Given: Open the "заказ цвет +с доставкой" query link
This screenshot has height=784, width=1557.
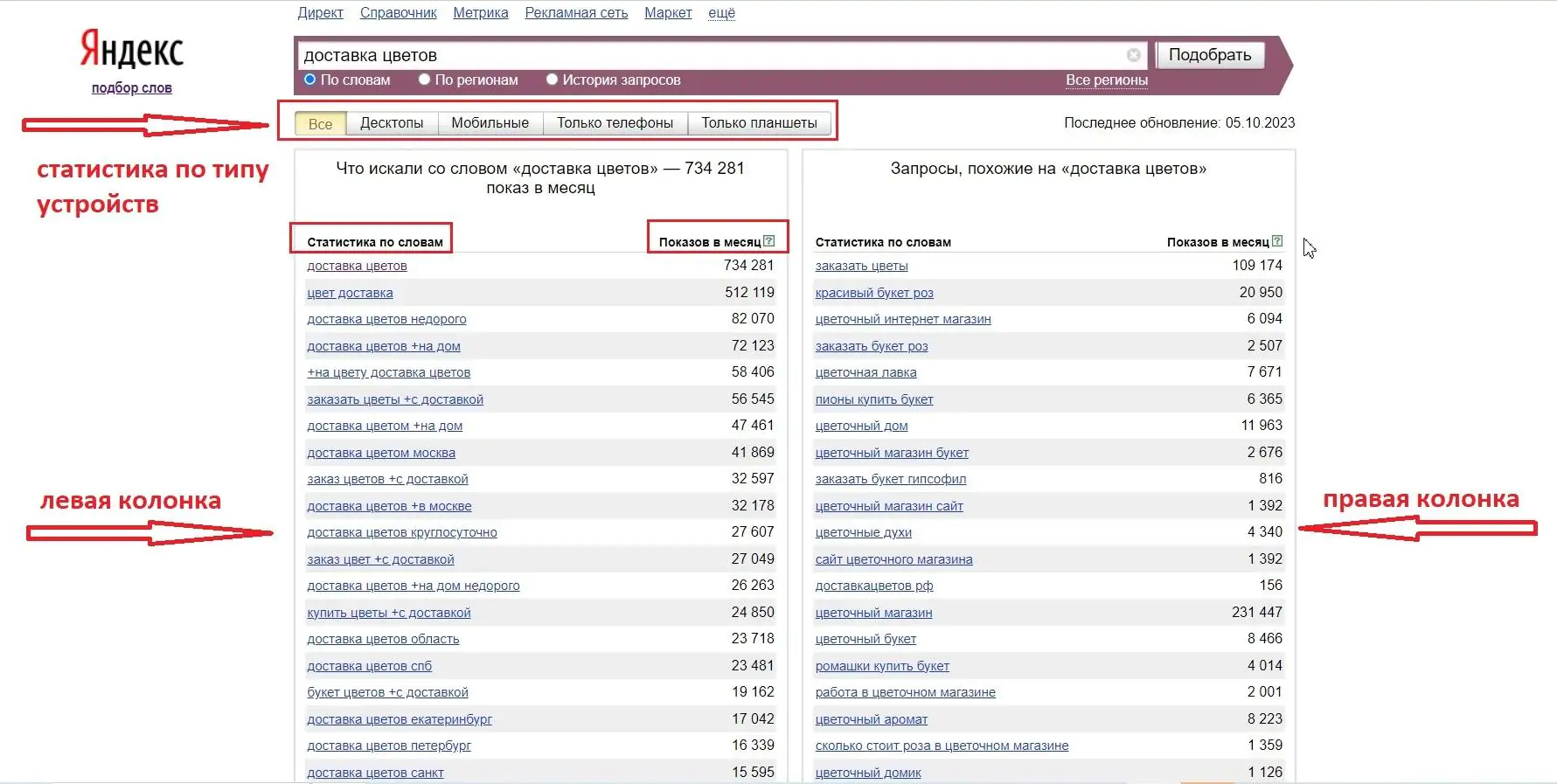Looking at the screenshot, I should tap(380, 559).
